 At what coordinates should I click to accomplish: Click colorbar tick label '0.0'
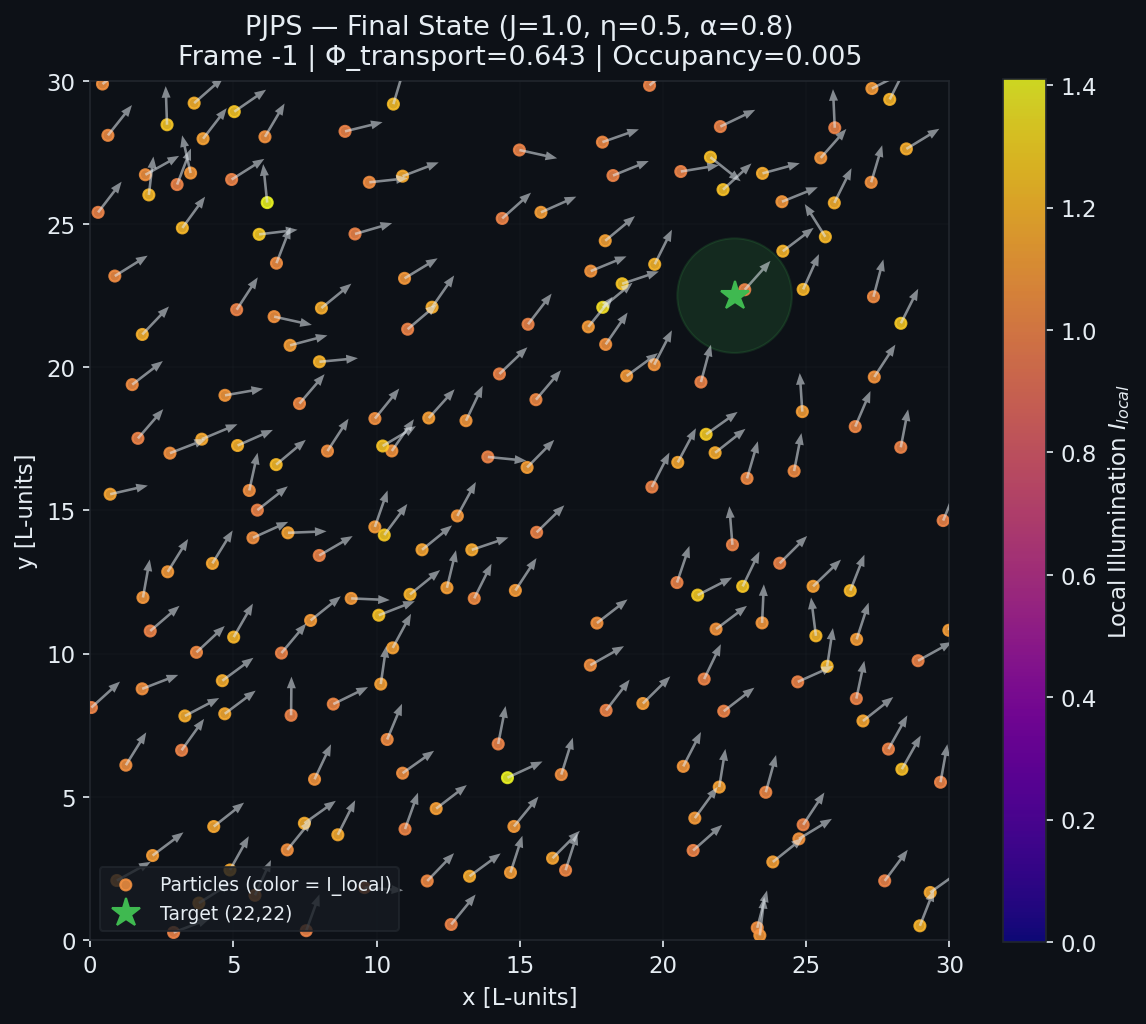[1078, 944]
